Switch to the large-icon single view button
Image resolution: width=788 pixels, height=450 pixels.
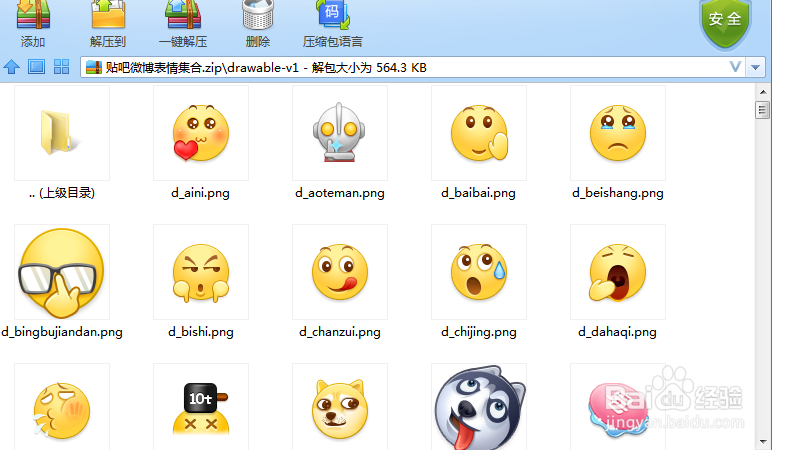(36, 66)
